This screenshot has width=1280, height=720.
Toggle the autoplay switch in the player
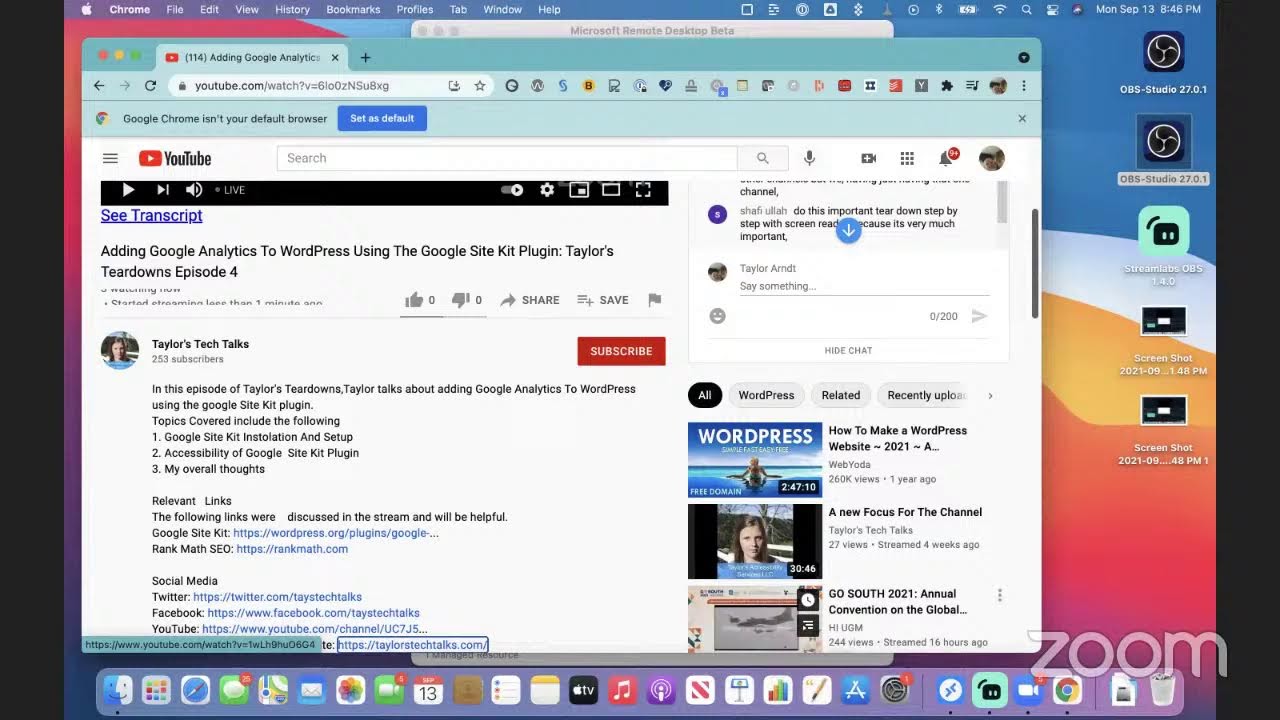[511, 190]
